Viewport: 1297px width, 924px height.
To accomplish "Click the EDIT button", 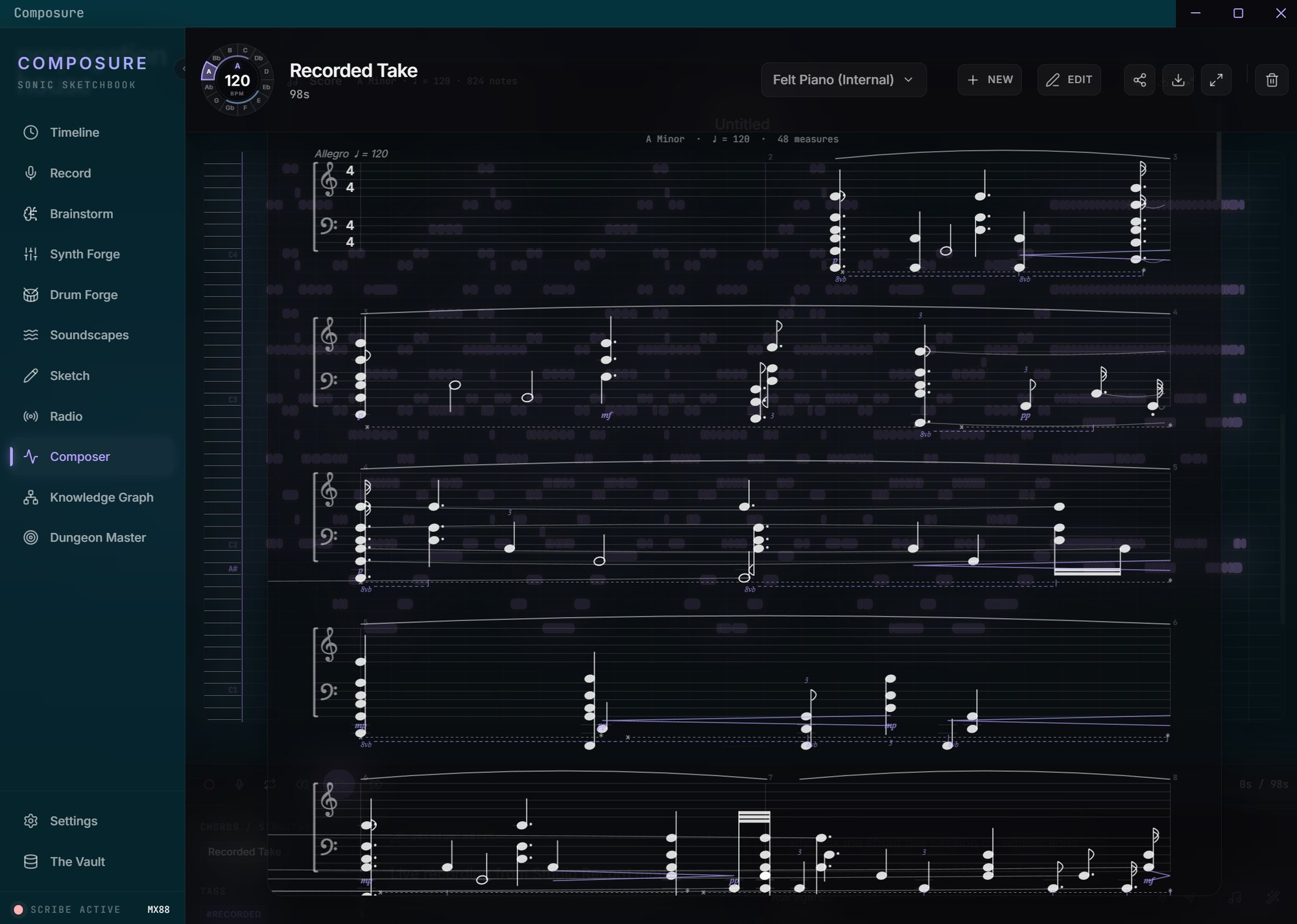I will coord(1069,80).
